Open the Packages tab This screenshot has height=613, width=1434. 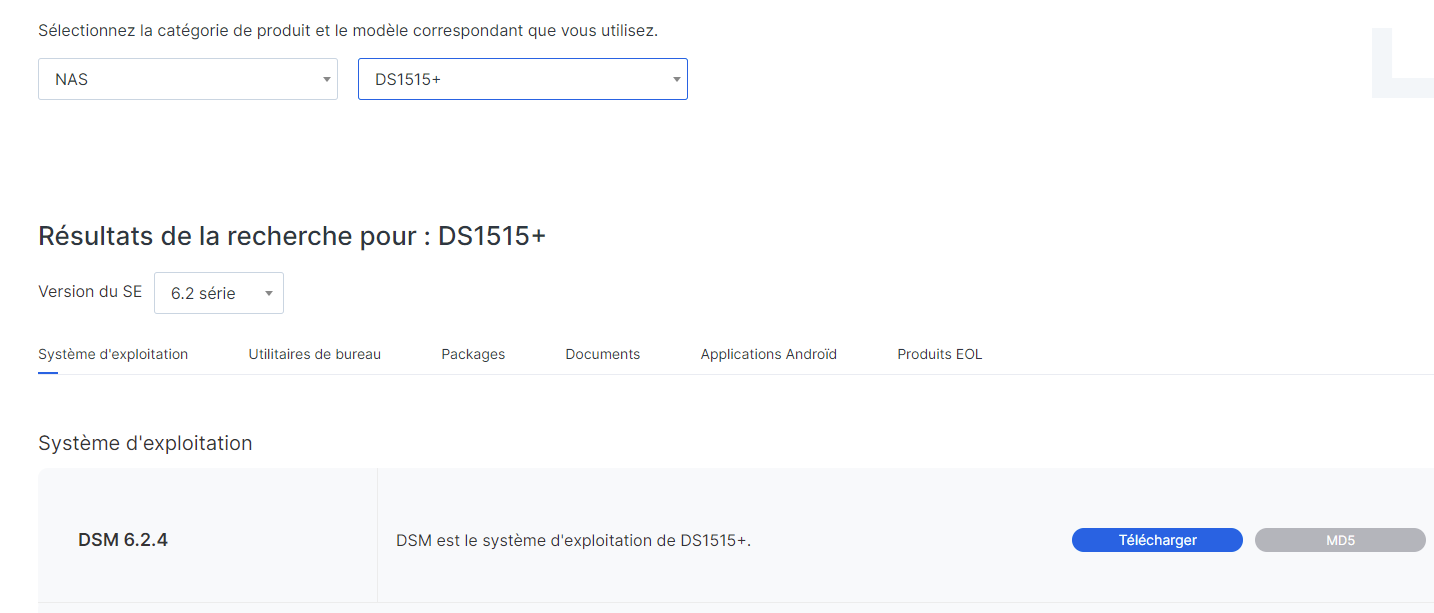pos(473,354)
